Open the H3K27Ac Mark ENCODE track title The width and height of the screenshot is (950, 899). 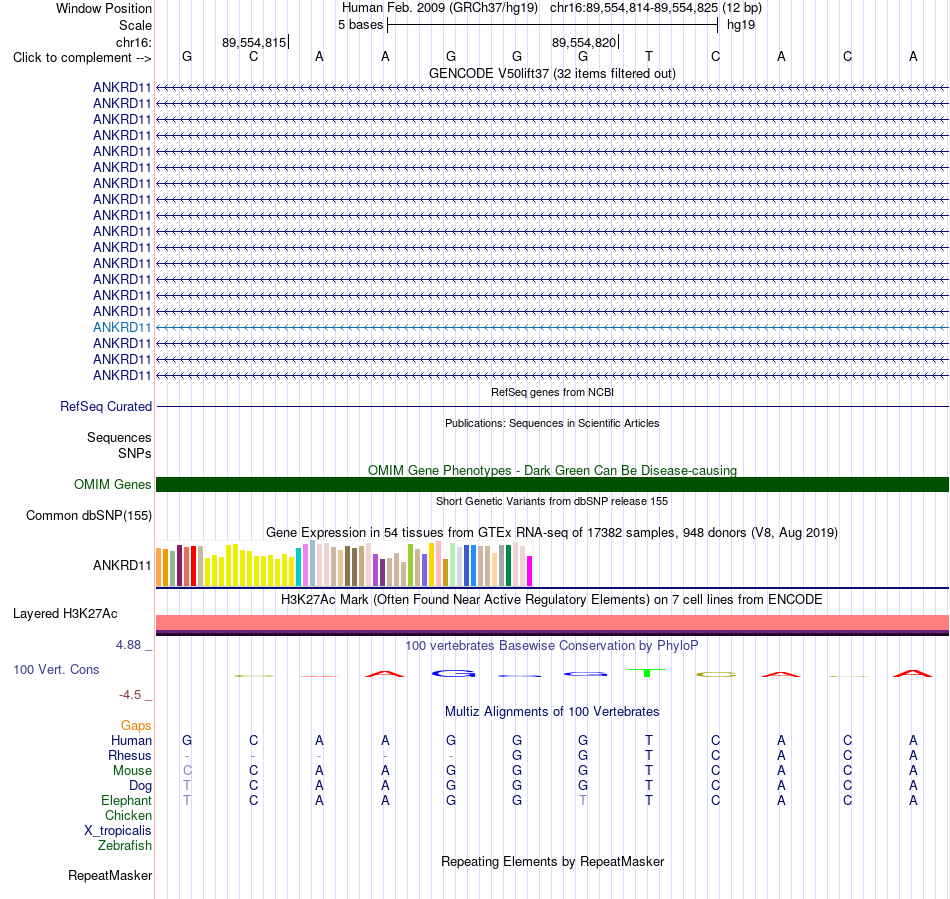click(552, 600)
